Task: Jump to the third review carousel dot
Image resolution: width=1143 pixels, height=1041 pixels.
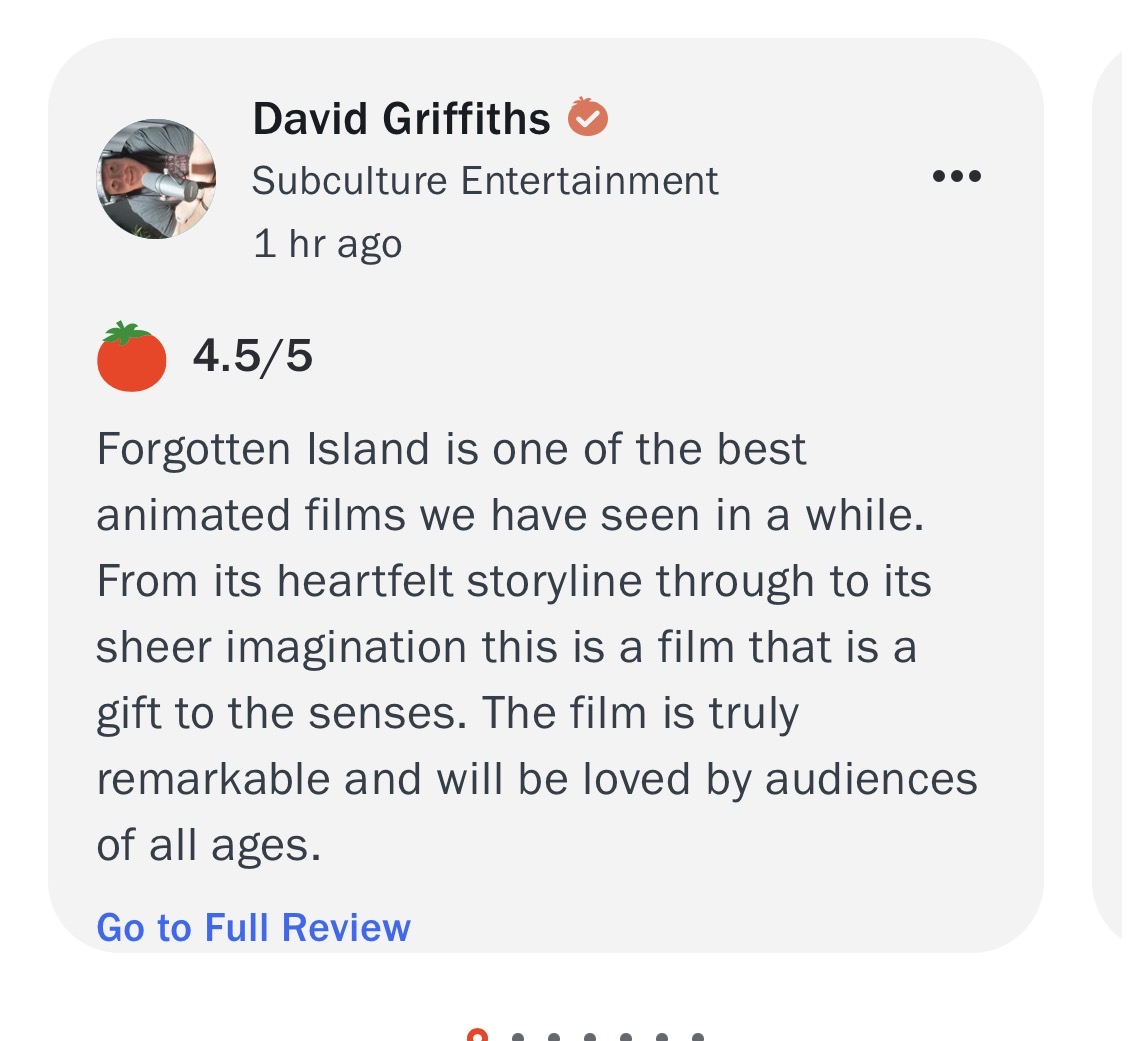Action: tap(554, 1037)
